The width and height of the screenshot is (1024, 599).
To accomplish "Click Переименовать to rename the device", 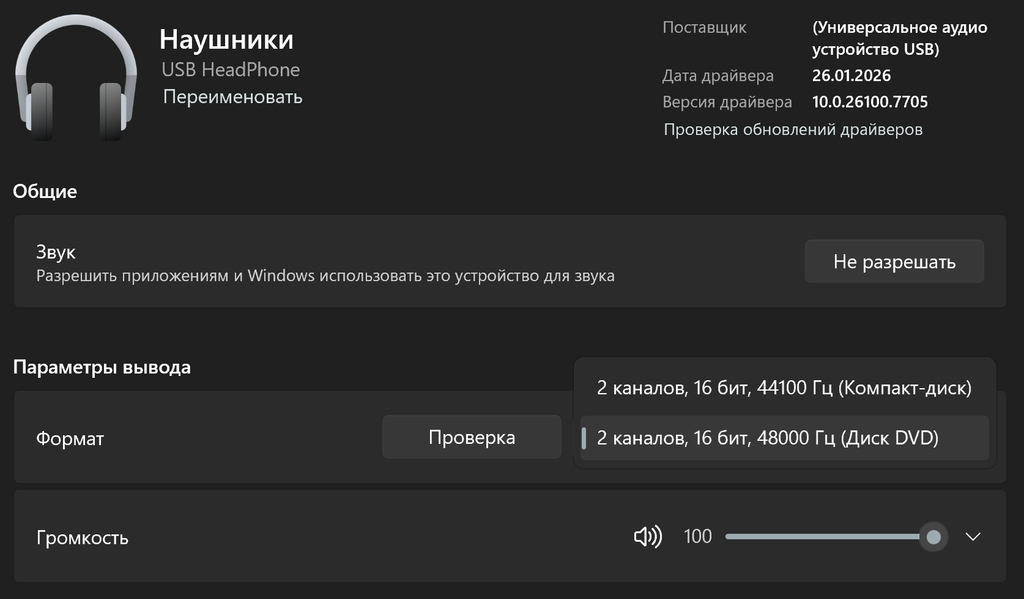I will [x=232, y=97].
